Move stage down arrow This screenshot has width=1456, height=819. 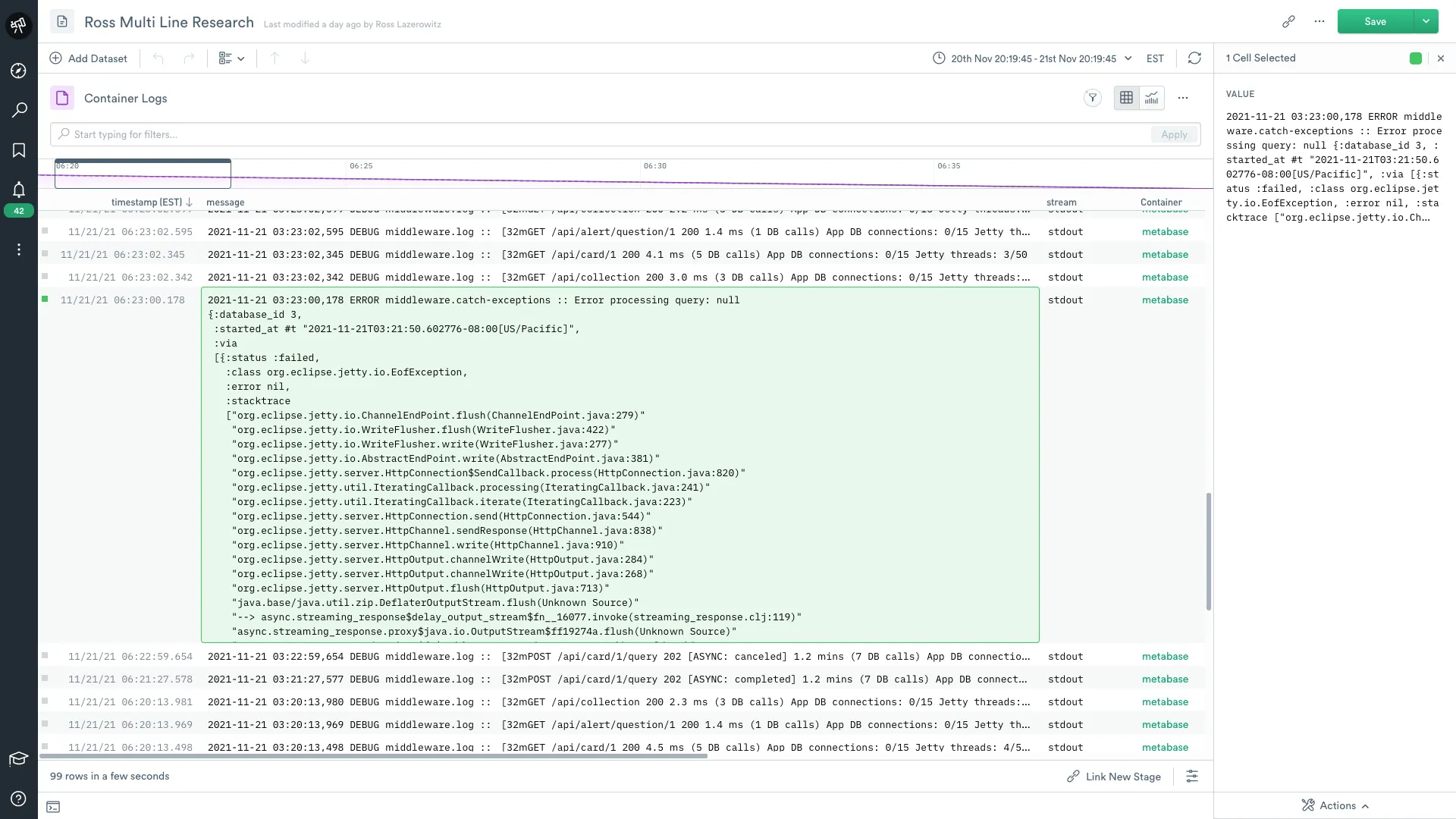pyautogui.click(x=305, y=58)
